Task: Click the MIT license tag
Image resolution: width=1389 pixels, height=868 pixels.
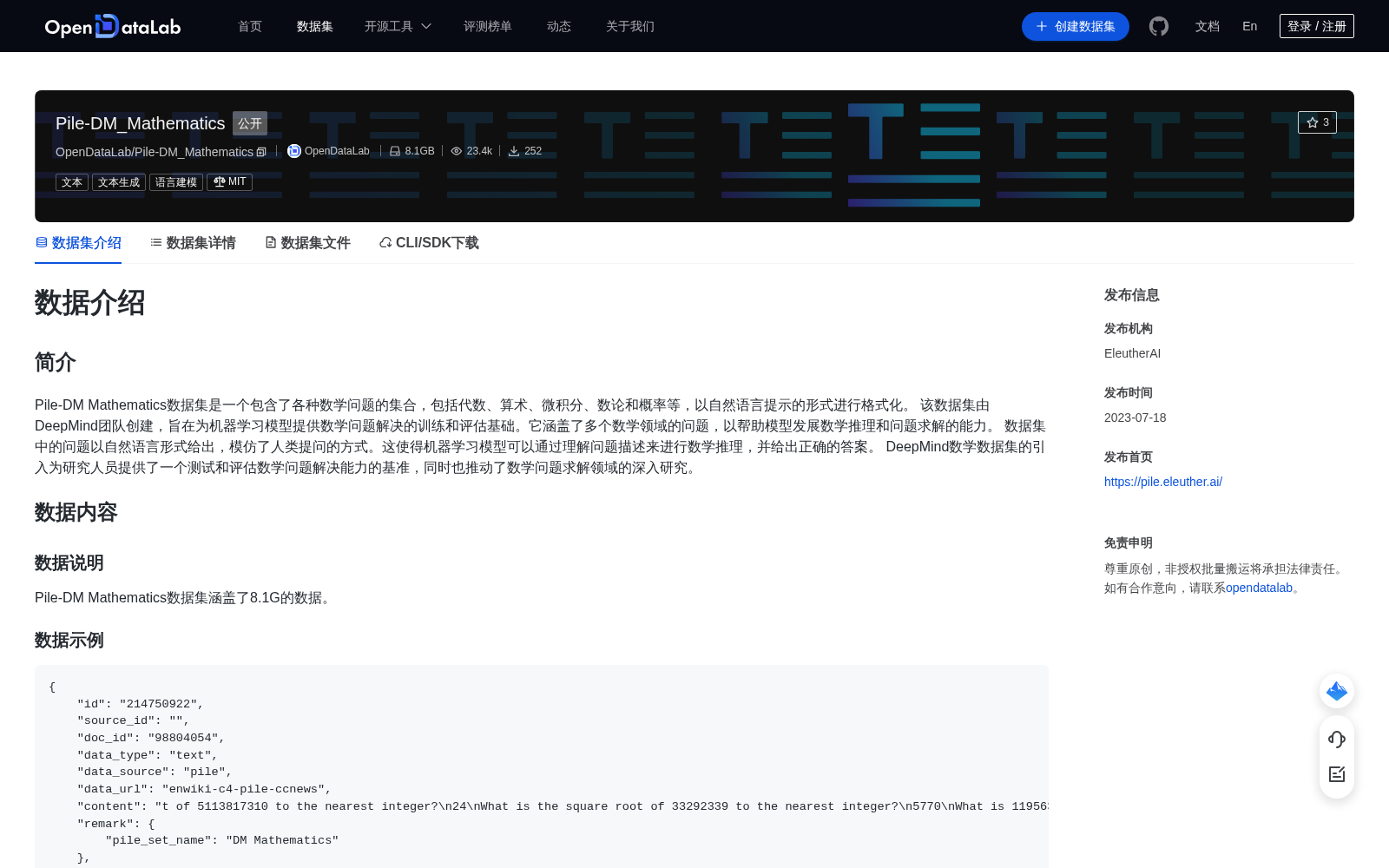Action: point(229,182)
